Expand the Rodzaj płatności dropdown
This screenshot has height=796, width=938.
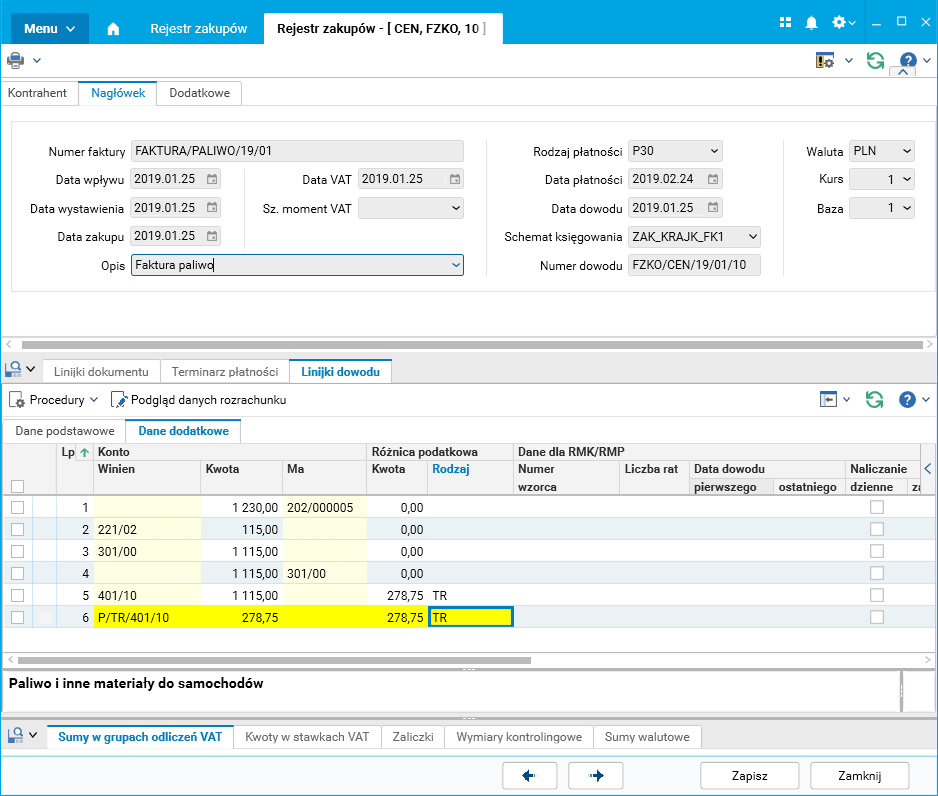(x=714, y=151)
